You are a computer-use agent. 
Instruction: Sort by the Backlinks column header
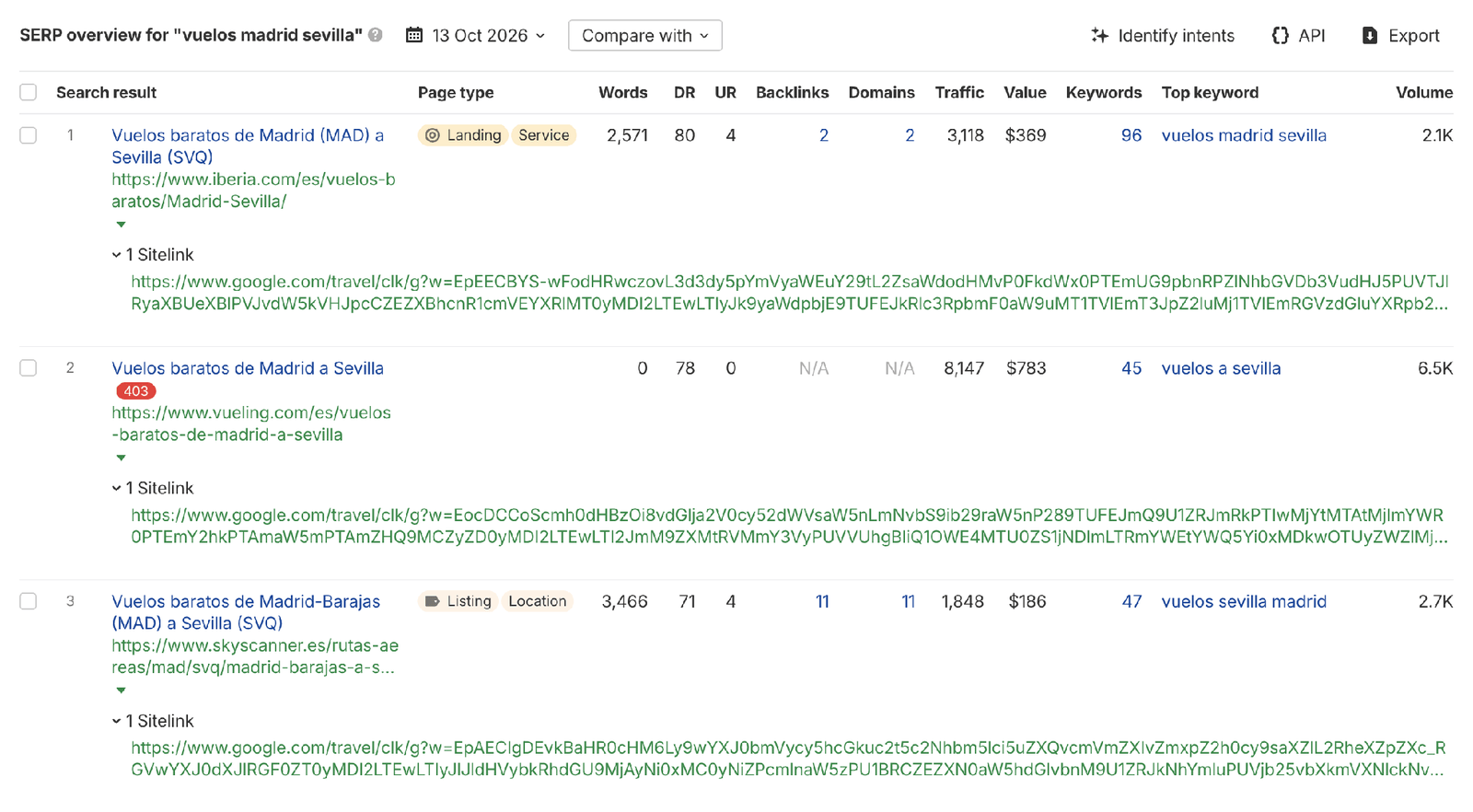[792, 92]
